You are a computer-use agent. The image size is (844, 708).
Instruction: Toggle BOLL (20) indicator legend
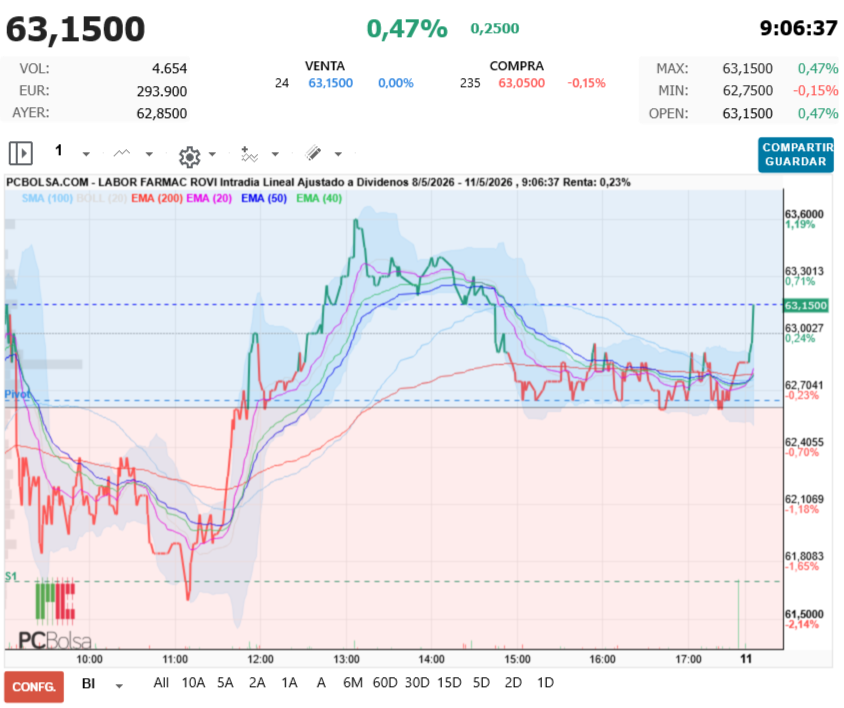coord(102,198)
